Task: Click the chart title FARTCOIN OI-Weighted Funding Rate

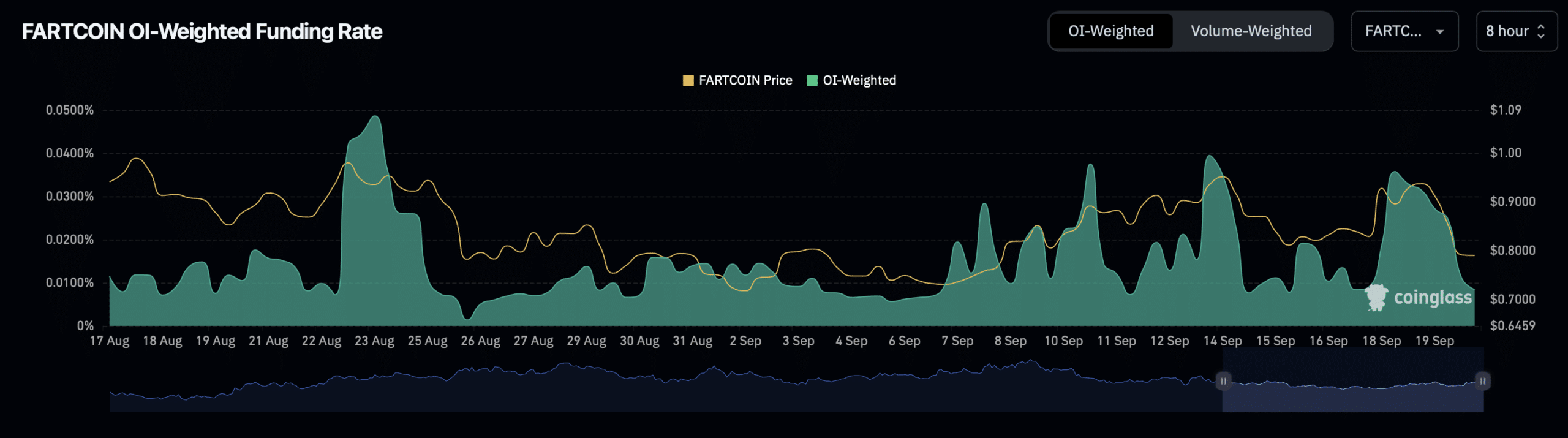Action: click(202, 31)
